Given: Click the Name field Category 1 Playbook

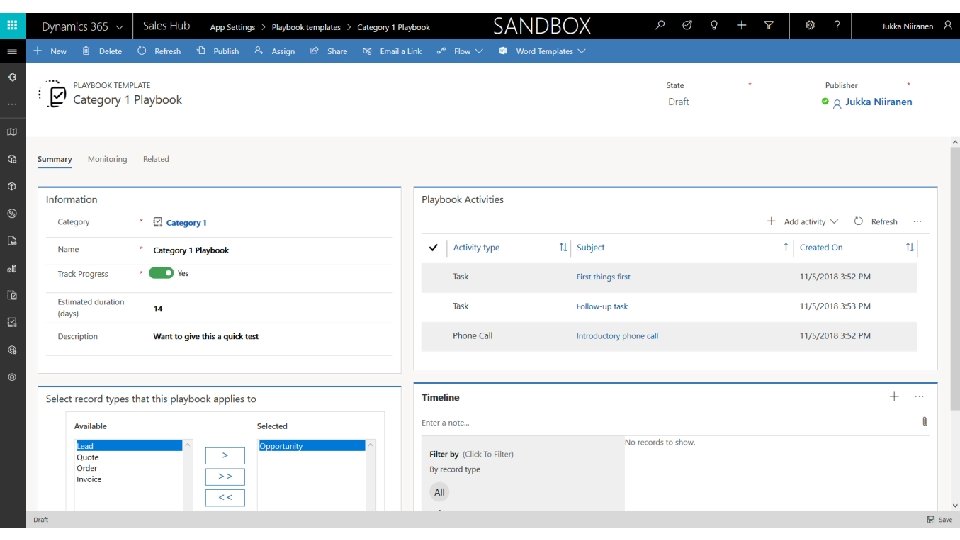Looking at the screenshot, I should [190, 250].
